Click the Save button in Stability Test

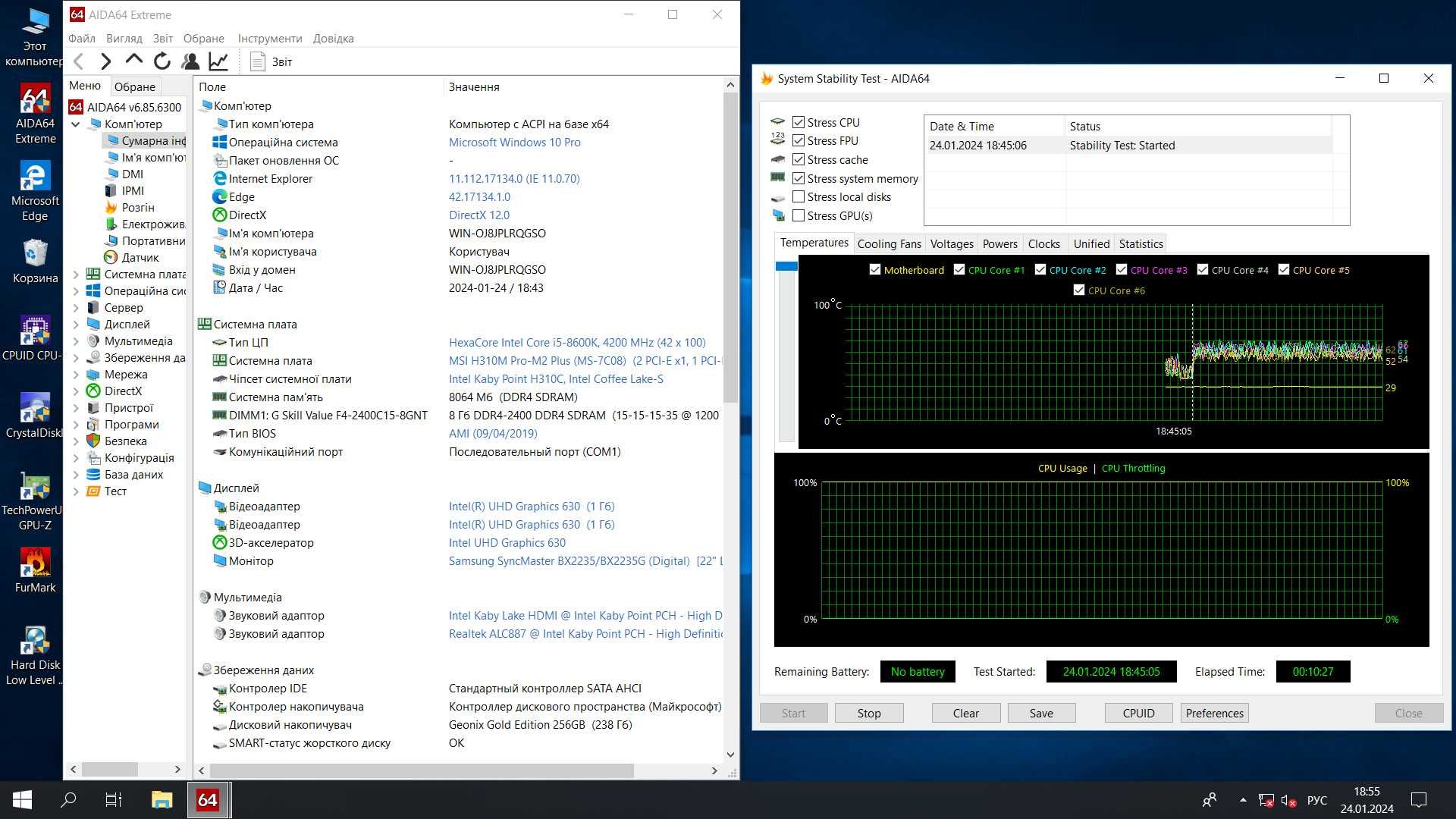pyautogui.click(x=1041, y=713)
